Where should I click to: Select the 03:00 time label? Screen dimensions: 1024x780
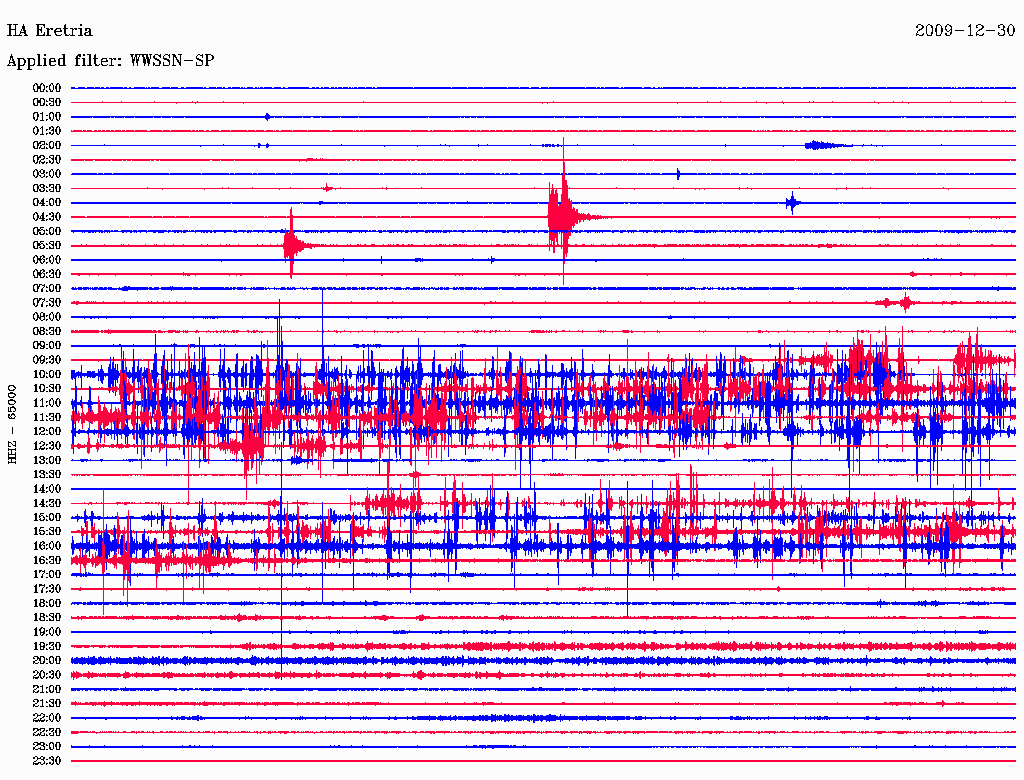pos(46,174)
